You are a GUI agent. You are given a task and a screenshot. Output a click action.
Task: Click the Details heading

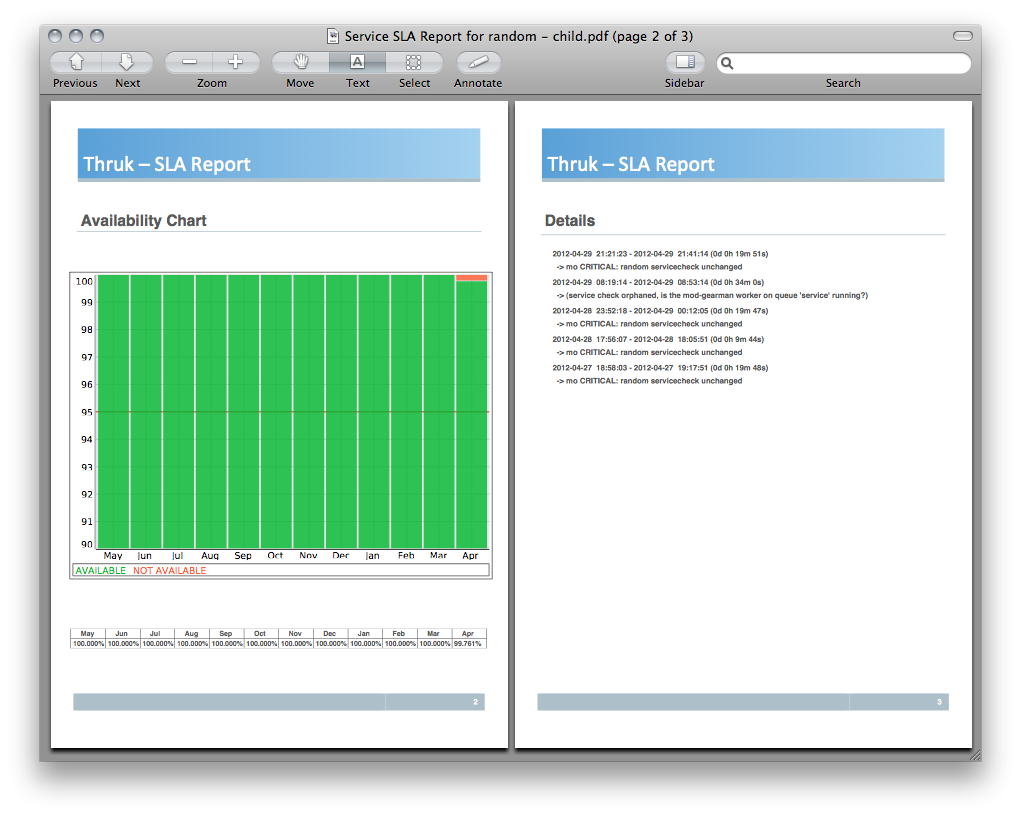[570, 221]
